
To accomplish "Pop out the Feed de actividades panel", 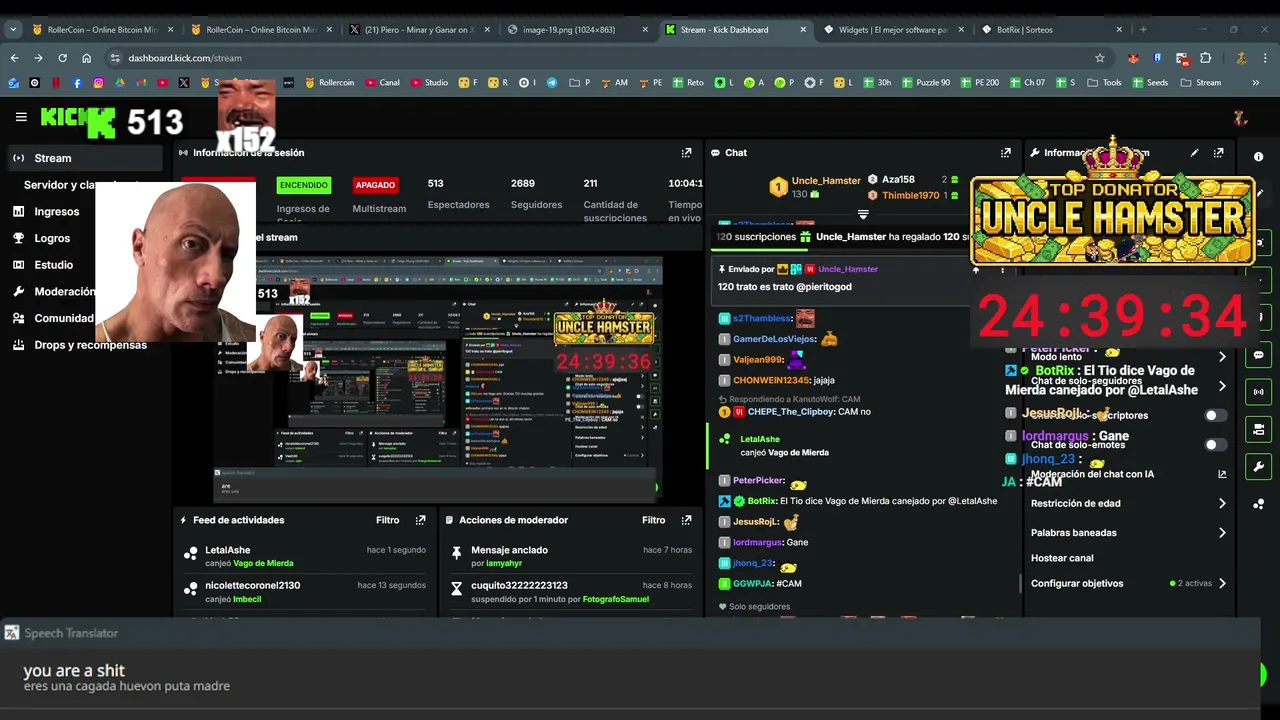I will click(x=420, y=520).
